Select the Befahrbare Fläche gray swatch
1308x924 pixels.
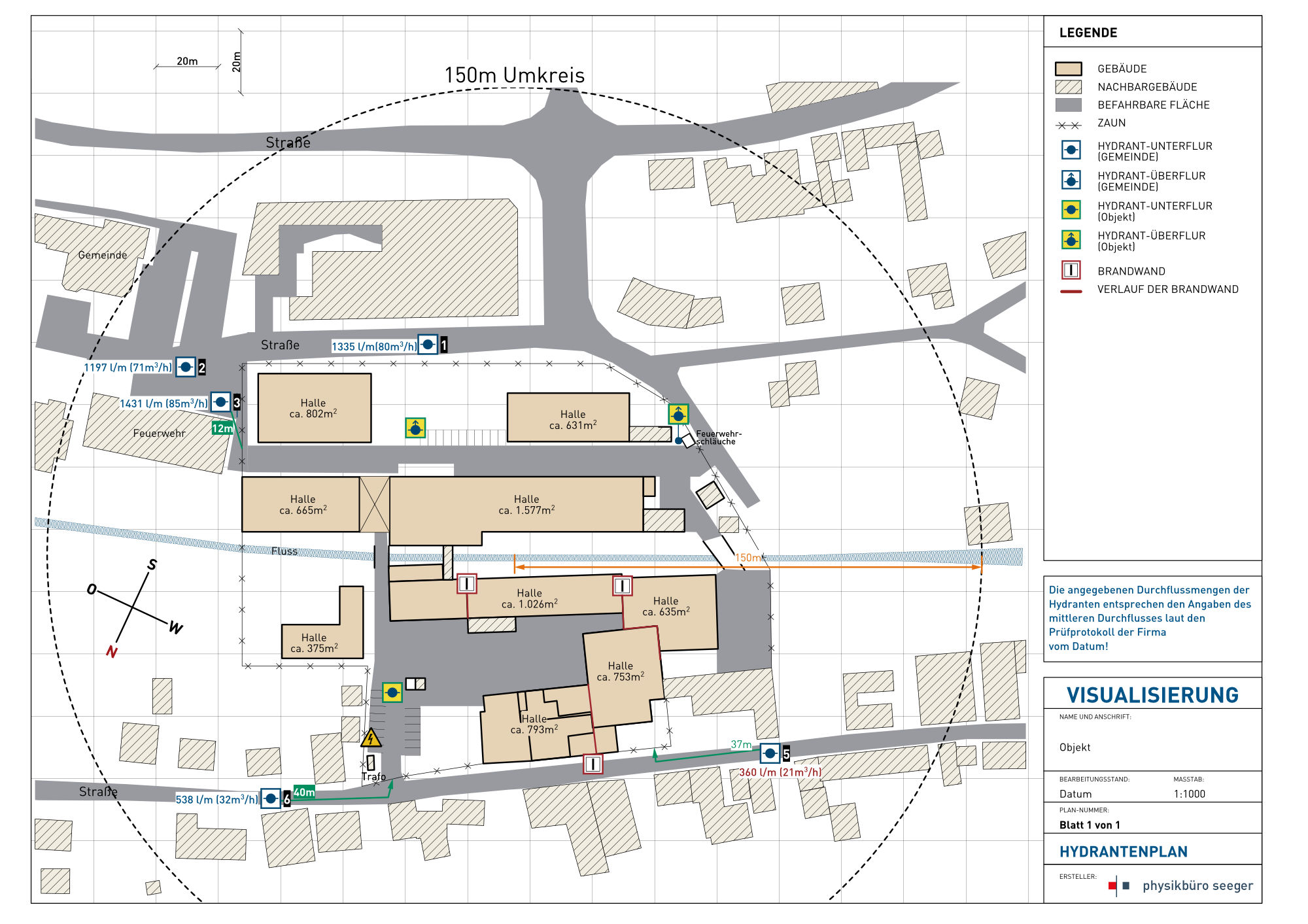pos(1068,105)
